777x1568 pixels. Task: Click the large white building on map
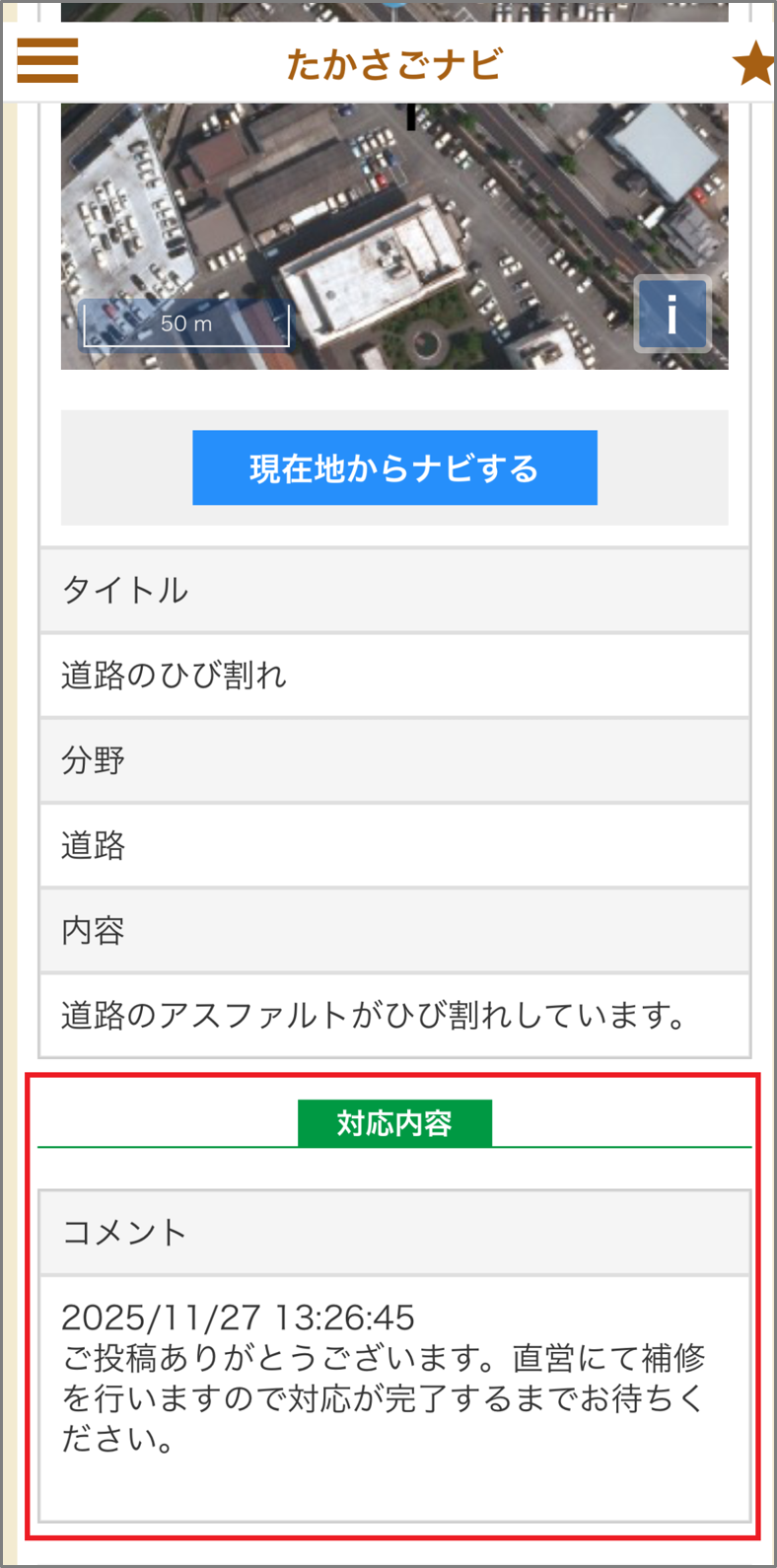(373, 268)
